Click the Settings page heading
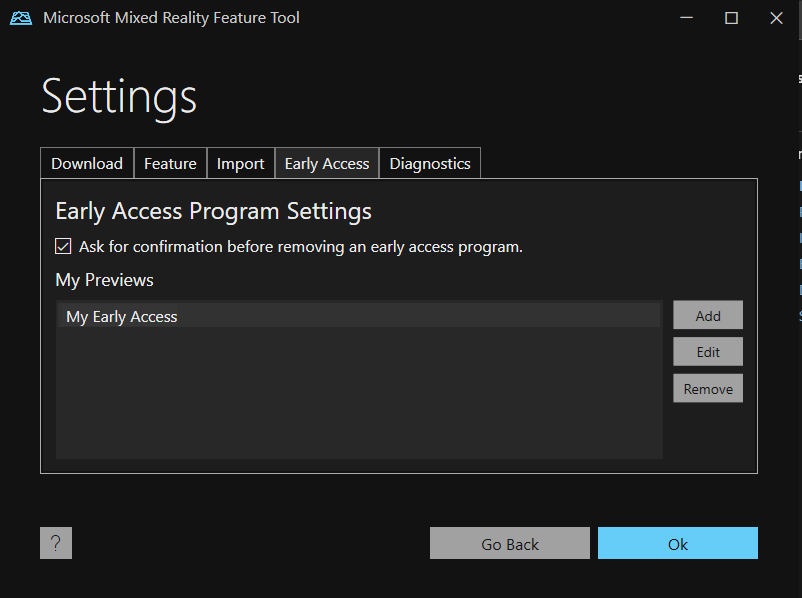The width and height of the screenshot is (802, 598). pos(118,97)
